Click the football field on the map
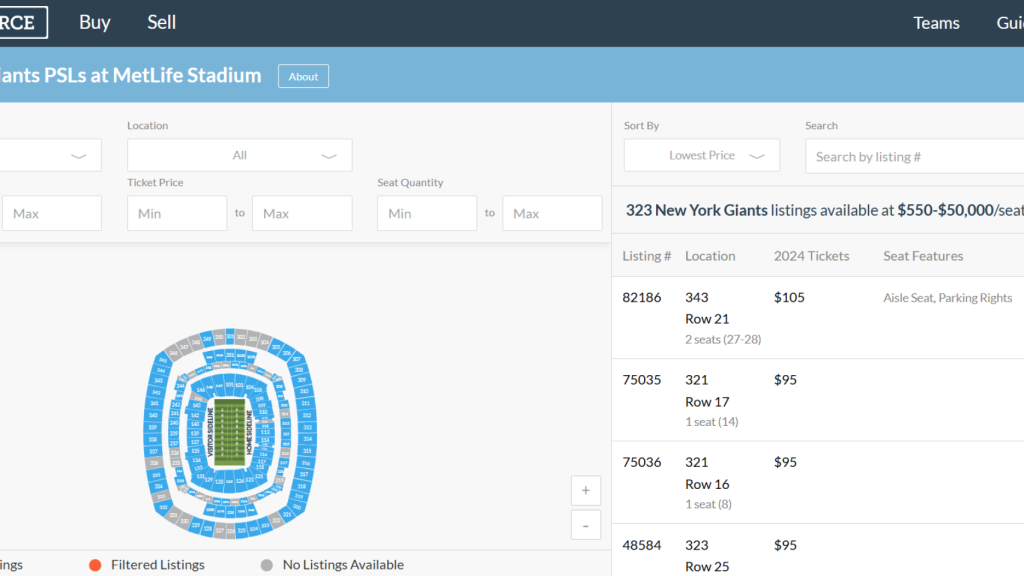 [231, 431]
